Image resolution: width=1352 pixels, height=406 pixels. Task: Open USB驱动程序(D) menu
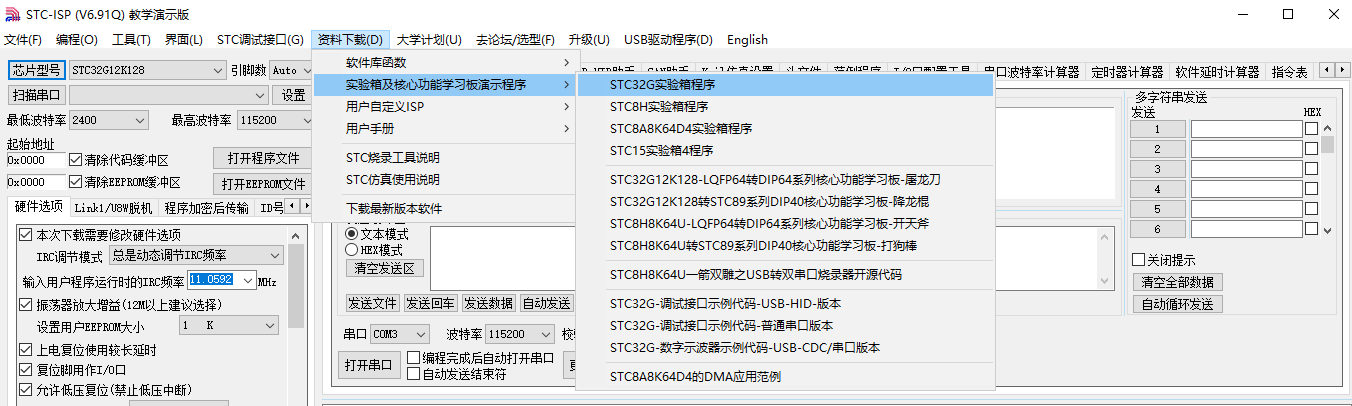click(668, 40)
